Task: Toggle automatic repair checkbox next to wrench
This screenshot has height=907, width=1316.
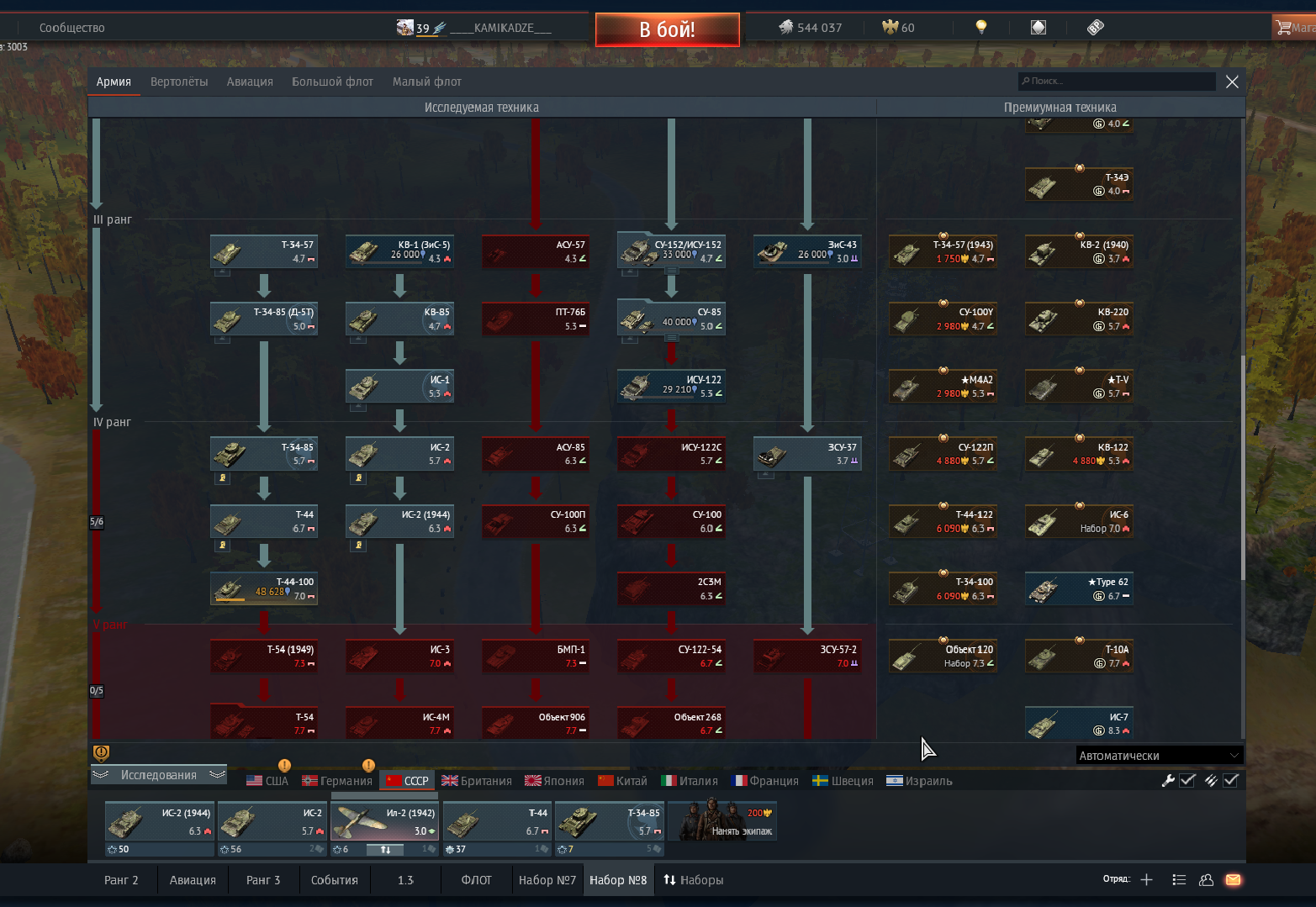Action: (x=1187, y=780)
